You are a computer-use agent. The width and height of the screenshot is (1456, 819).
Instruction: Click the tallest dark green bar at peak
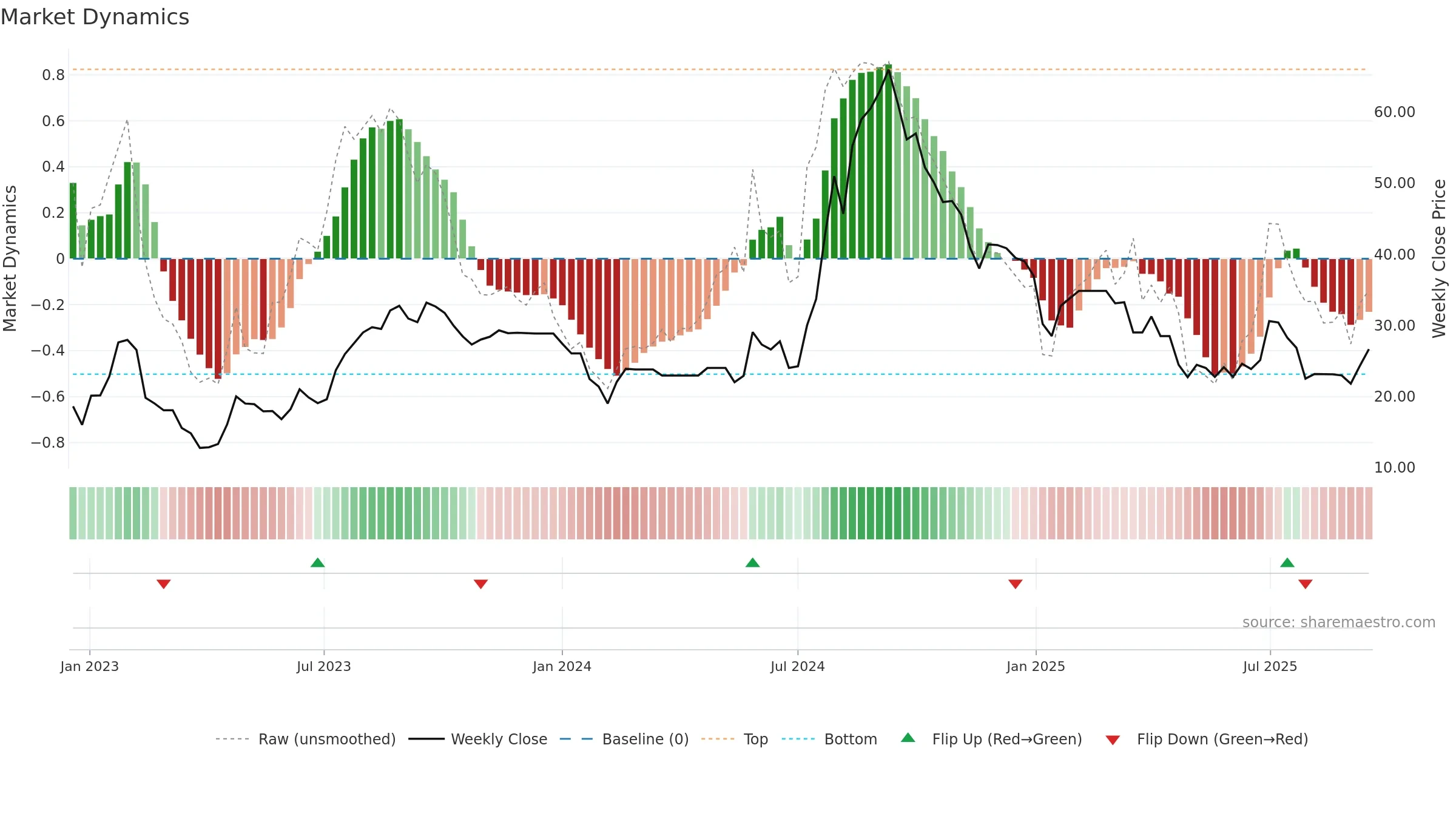888,161
